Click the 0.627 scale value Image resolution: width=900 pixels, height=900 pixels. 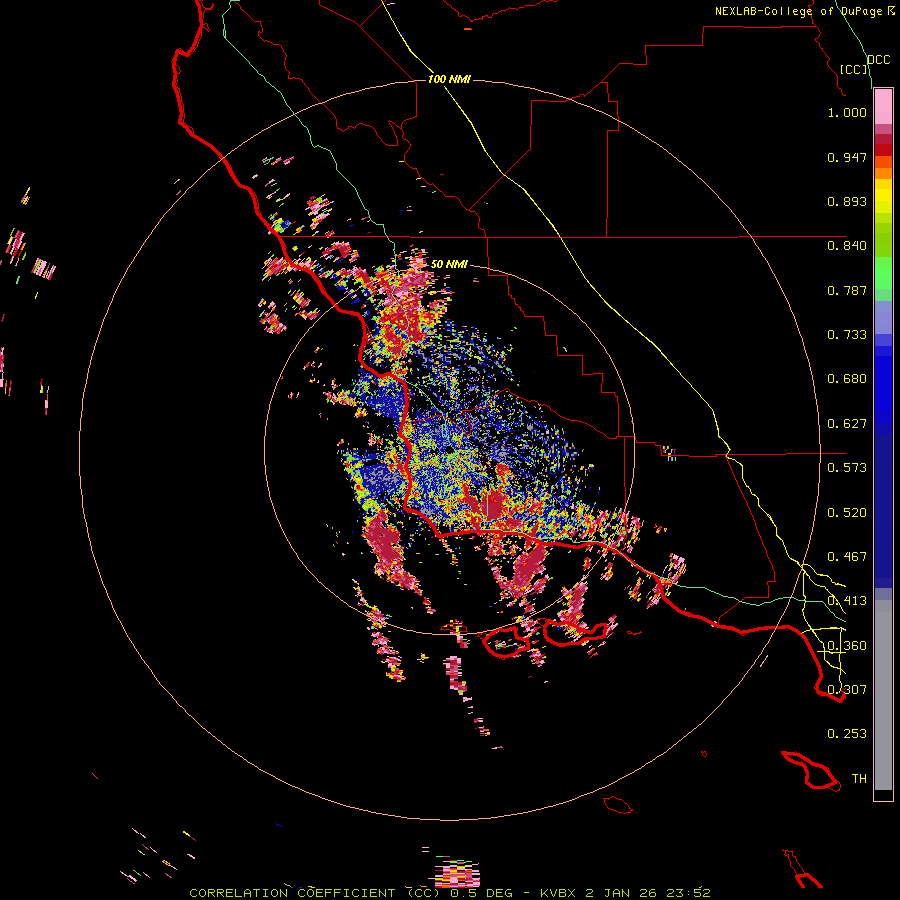click(x=847, y=424)
